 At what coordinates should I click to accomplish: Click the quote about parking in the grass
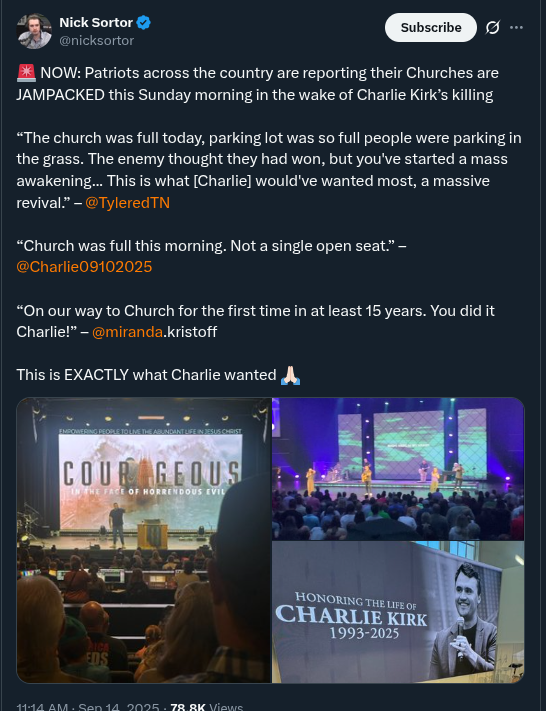coord(269,170)
